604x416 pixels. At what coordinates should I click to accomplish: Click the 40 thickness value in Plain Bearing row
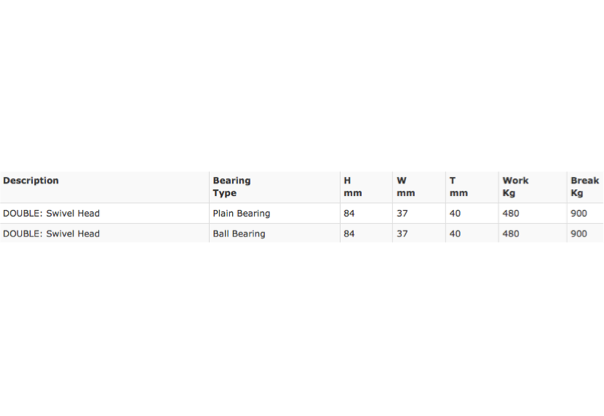coord(455,213)
